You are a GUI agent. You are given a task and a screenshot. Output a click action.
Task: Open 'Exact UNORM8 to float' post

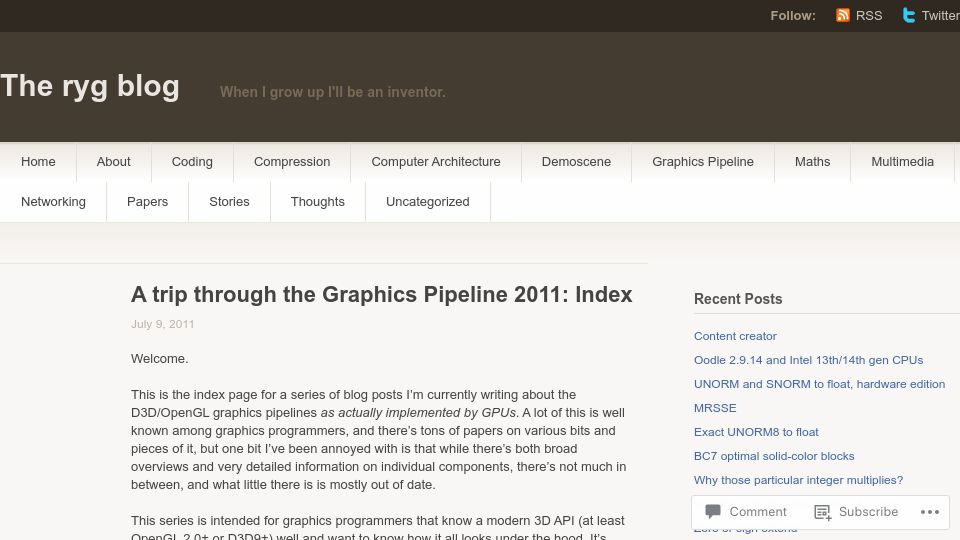coord(756,432)
